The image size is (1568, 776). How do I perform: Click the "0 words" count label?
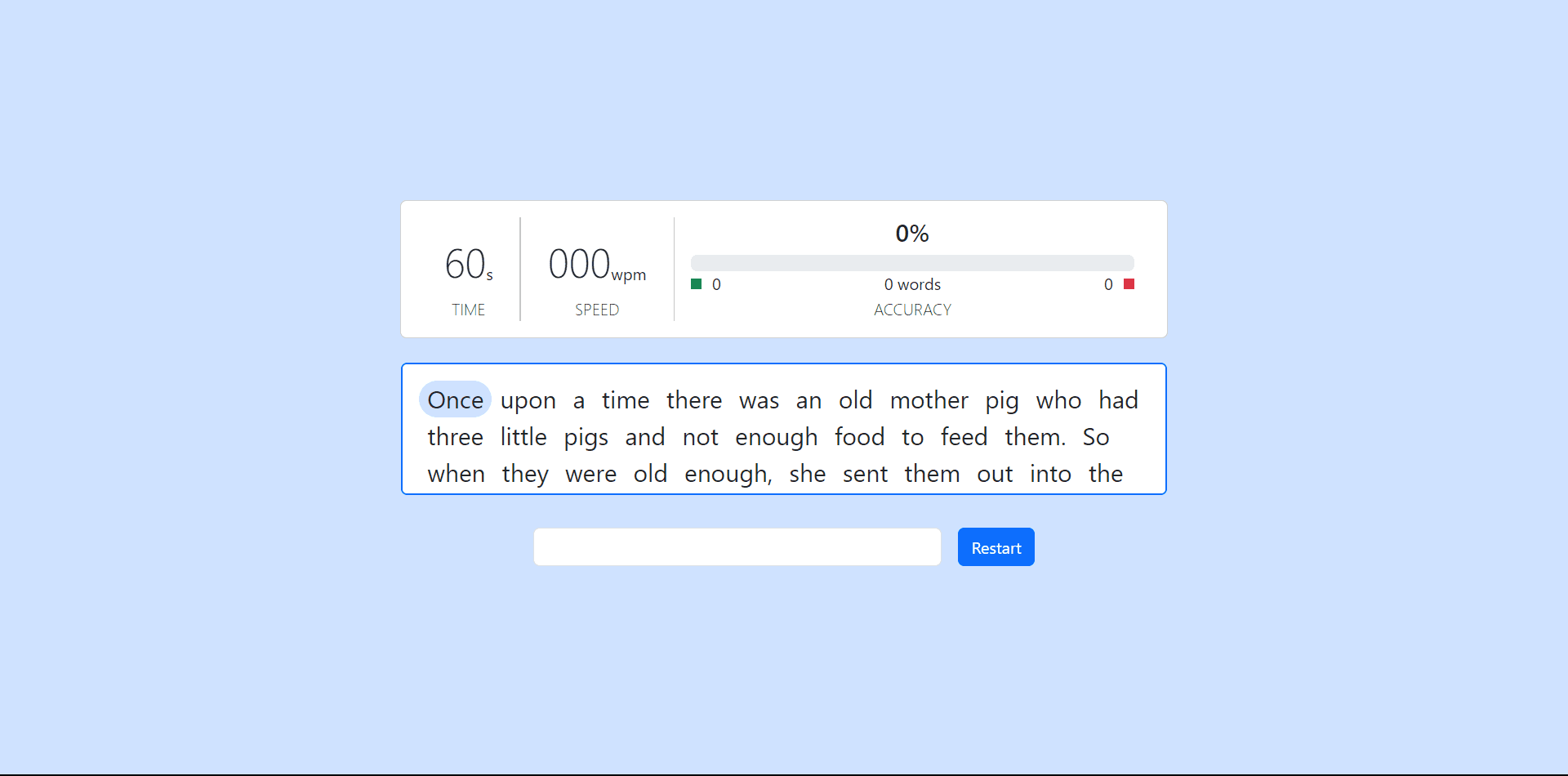click(911, 284)
